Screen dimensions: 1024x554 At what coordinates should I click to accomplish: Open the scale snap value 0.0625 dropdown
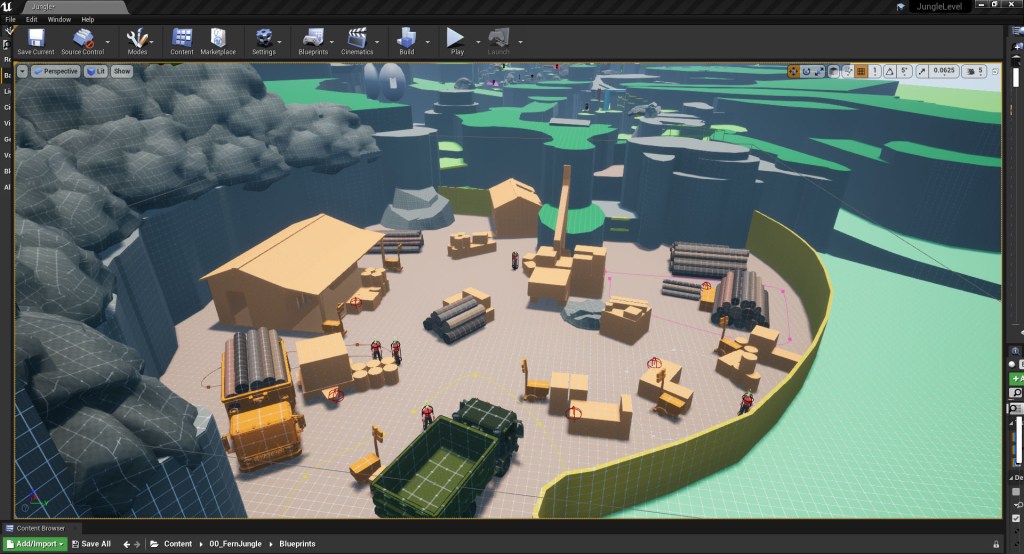pos(943,72)
